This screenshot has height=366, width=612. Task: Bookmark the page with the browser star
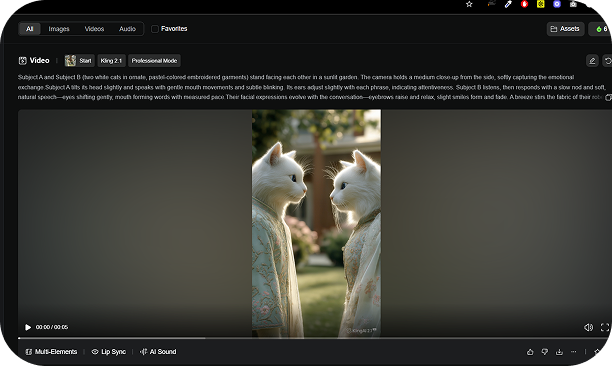click(469, 4)
